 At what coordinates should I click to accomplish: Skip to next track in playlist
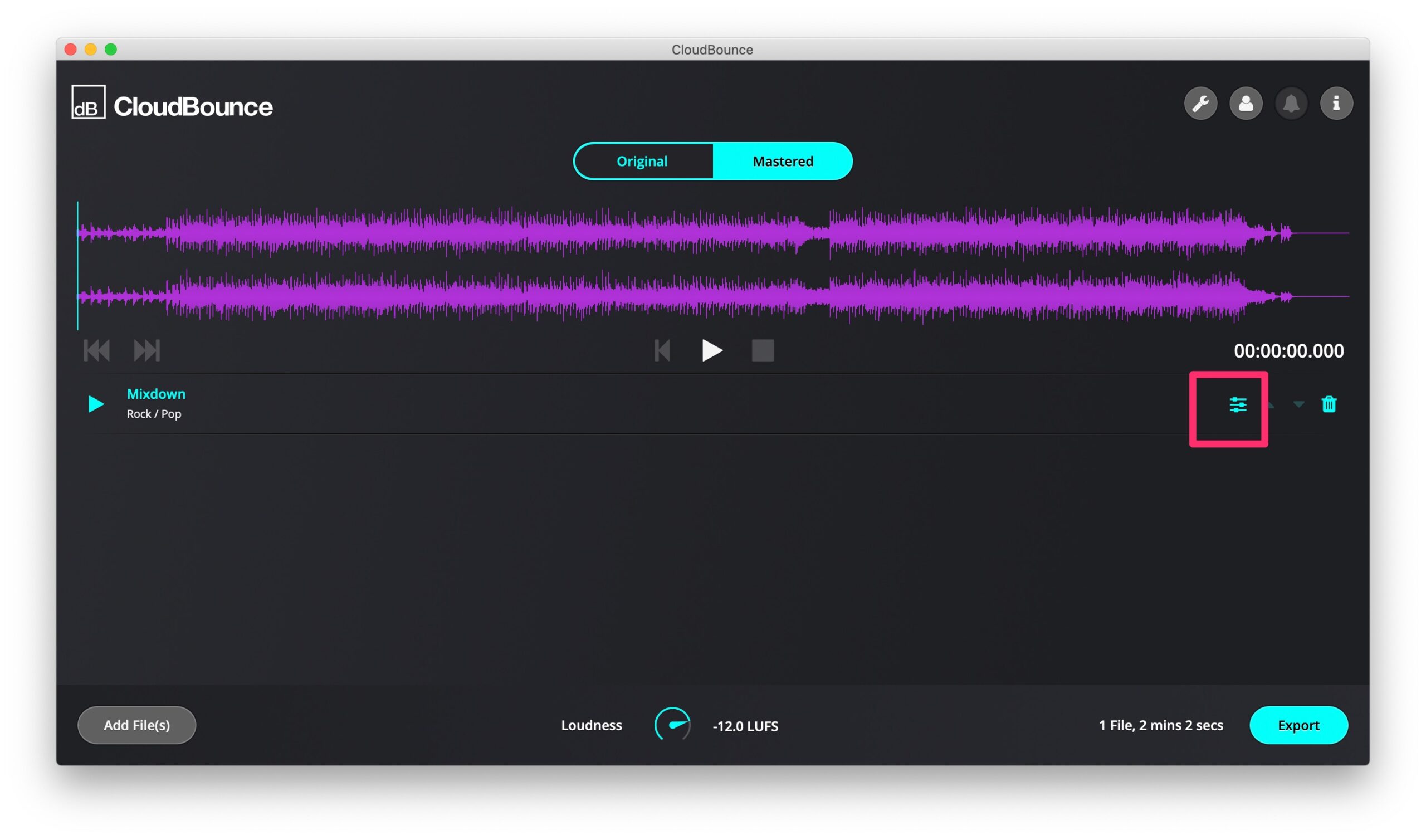point(146,350)
